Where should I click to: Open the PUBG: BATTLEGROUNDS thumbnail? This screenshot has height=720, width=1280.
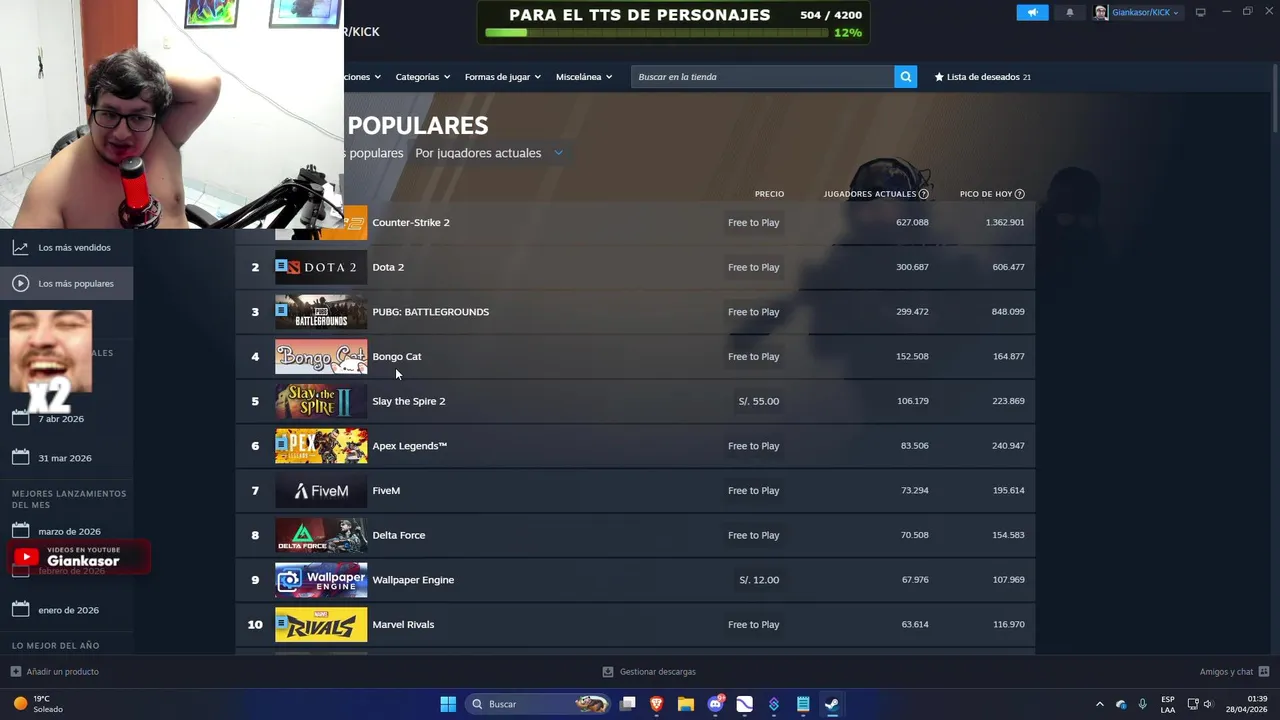coord(321,312)
